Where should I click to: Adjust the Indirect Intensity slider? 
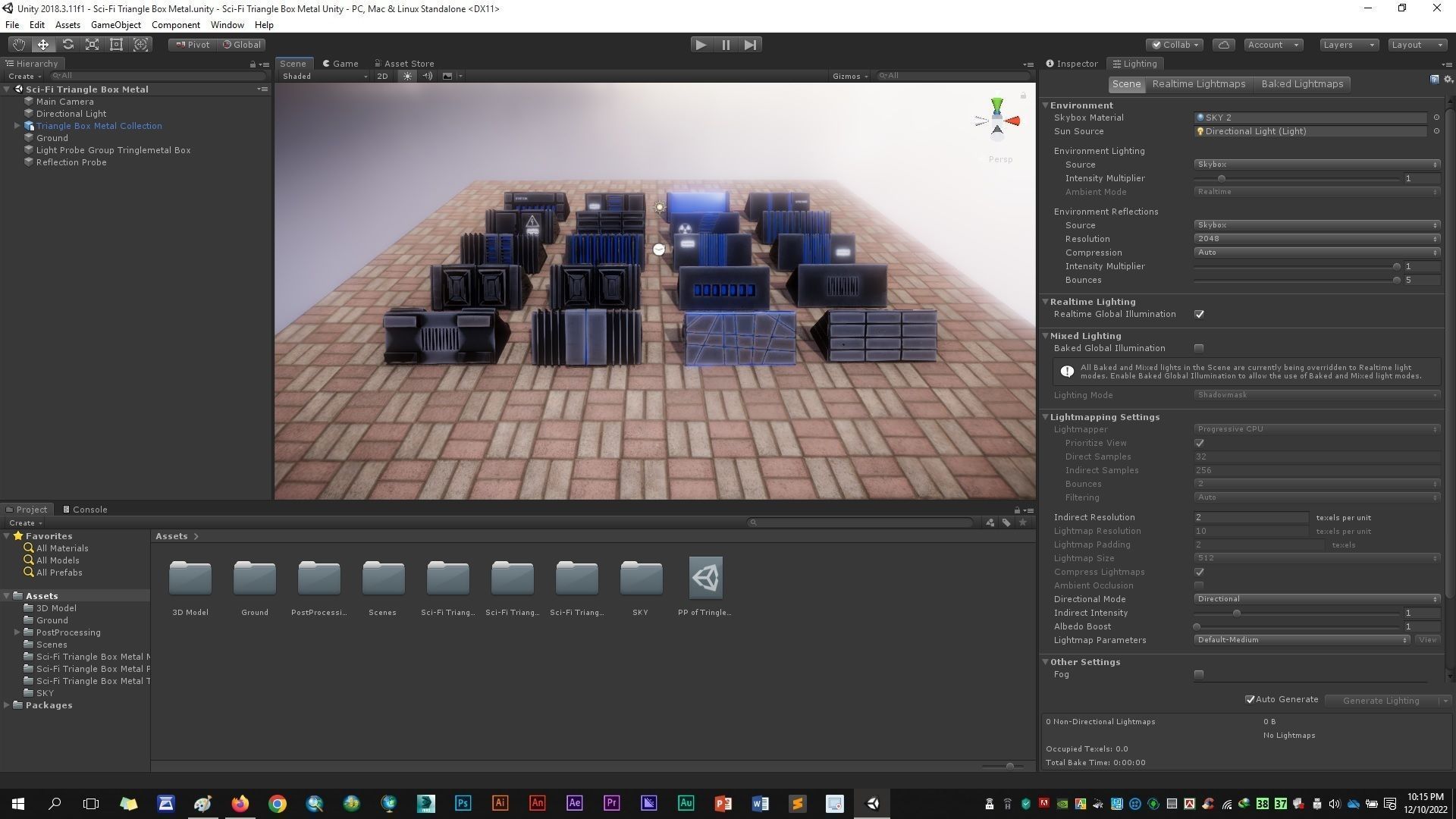(x=1236, y=613)
